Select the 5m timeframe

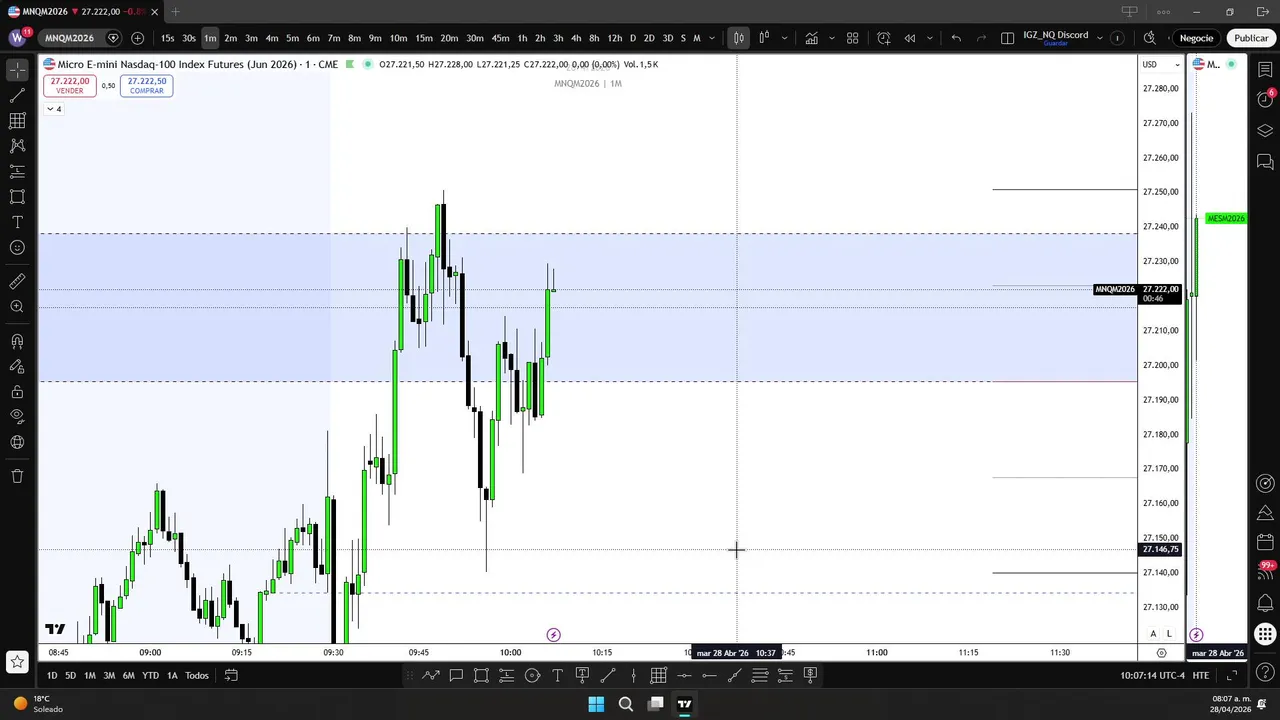292,38
